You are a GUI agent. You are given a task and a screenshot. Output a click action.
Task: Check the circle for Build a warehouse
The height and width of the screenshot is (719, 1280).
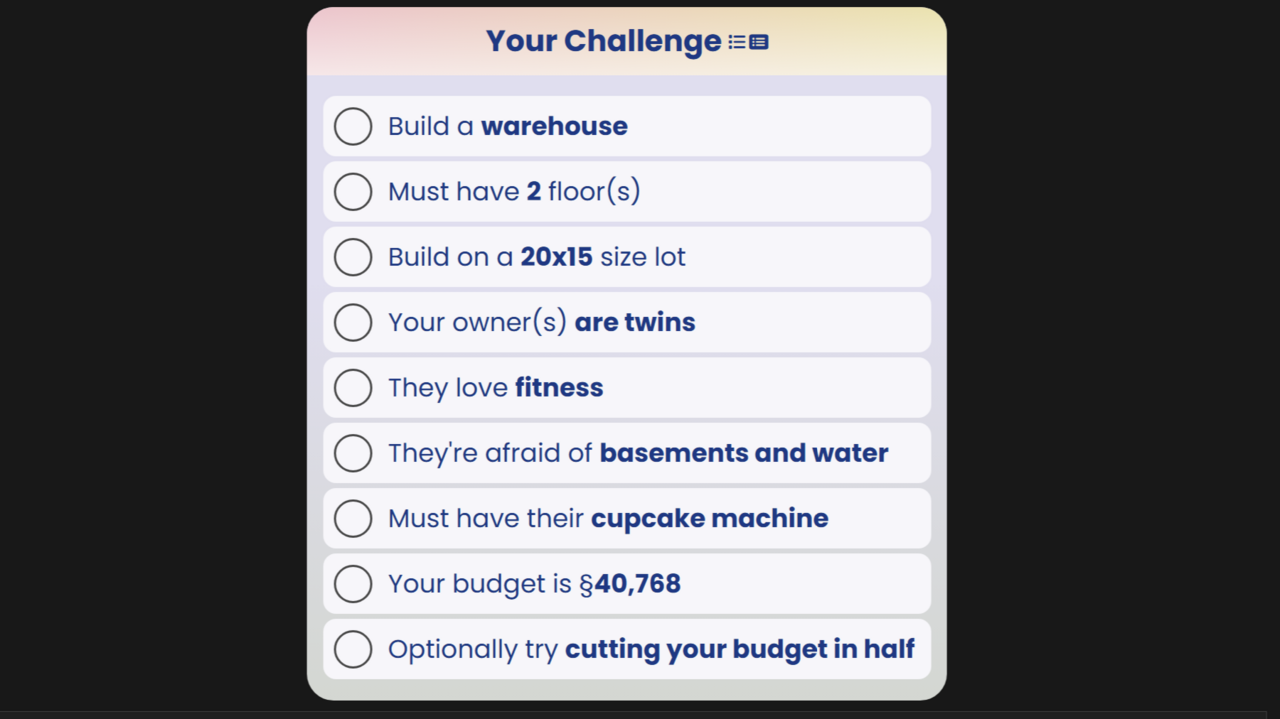click(353, 126)
